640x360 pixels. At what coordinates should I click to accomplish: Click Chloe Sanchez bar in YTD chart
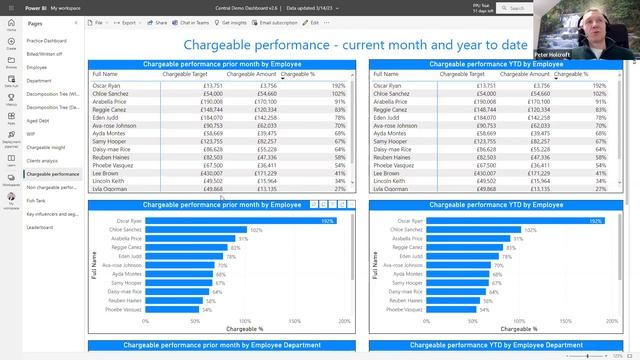[x=473, y=230]
